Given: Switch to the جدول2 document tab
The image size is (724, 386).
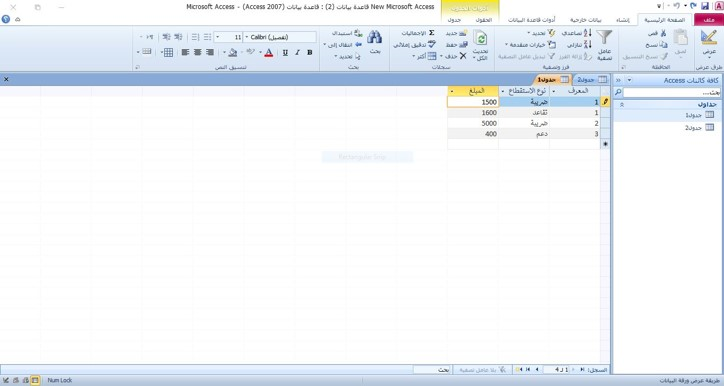Looking at the screenshot, I should pos(591,79).
